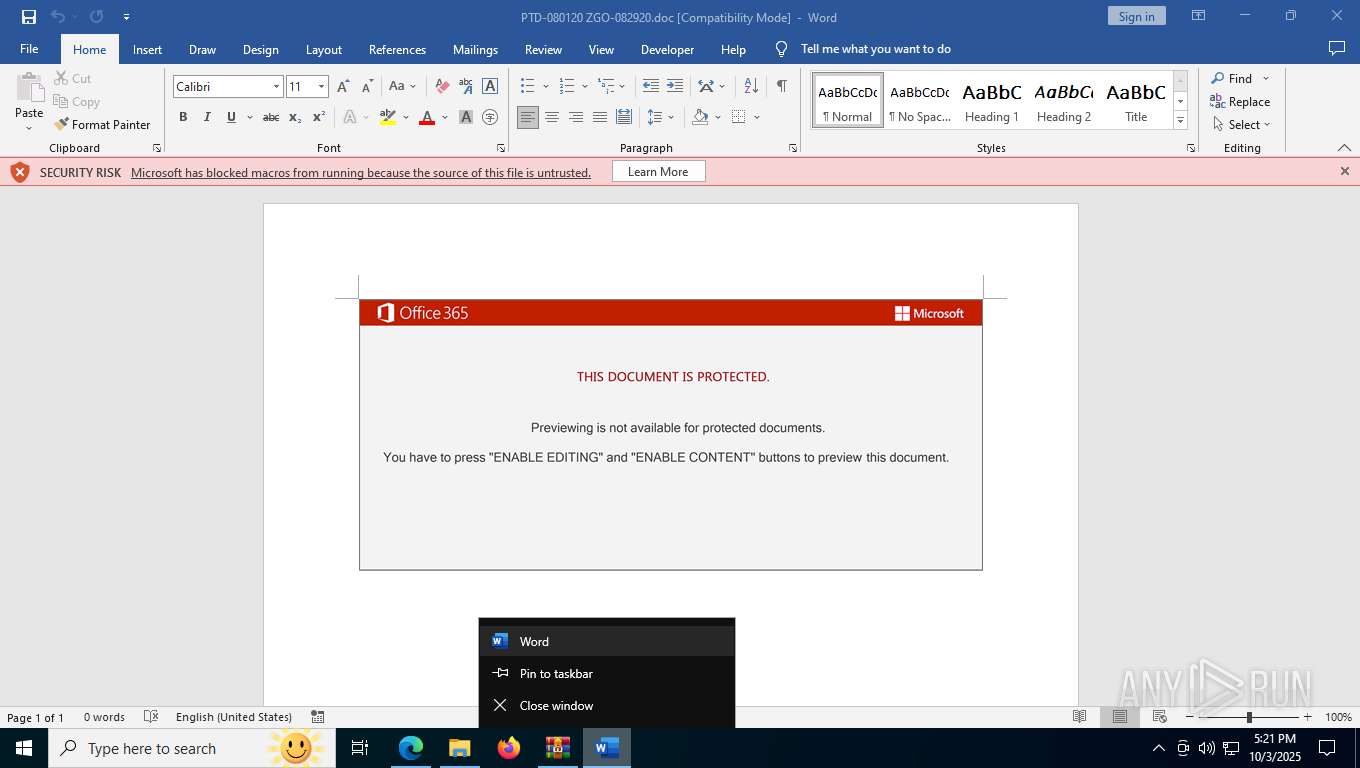Click the Increase Font Size icon
The height and width of the screenshot is (768, 1360).
[x=344, y=87]
